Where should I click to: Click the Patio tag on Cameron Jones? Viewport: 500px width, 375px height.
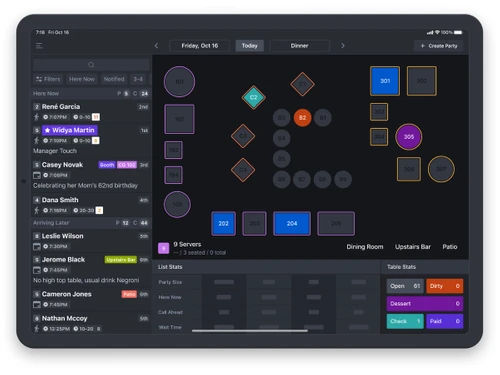pyautogui.click(x=129, y=294)
